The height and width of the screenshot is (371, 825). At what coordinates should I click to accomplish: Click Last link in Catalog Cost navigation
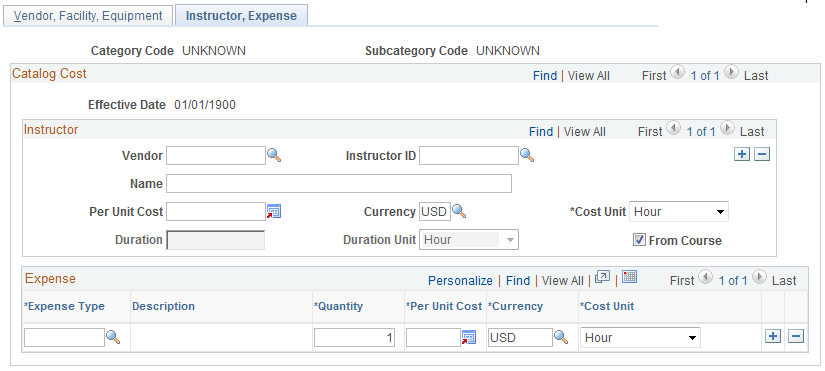[x=756, y=76]
